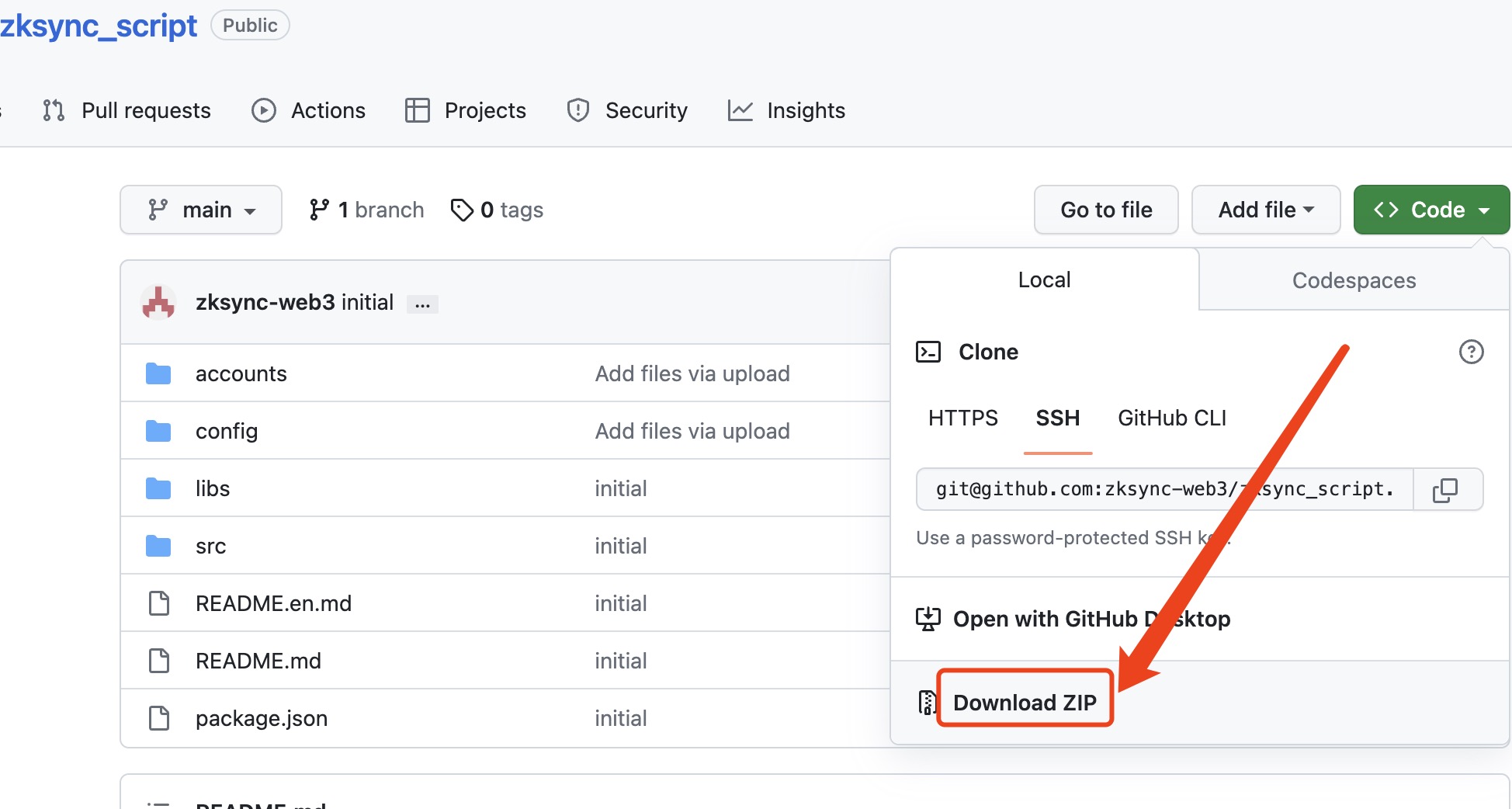View the 0 tags link
The image size is (1512, 809).
(497, 210)
